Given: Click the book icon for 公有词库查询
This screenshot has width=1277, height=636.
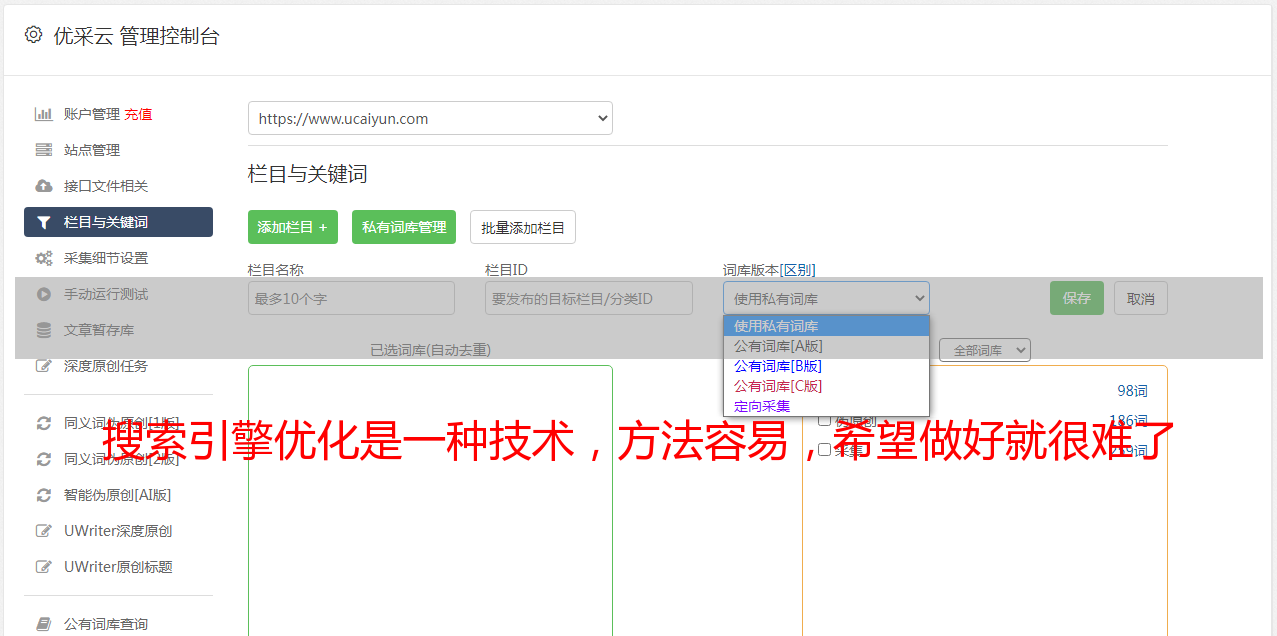Looking at the screenshot, I should (x=43, y=624).
